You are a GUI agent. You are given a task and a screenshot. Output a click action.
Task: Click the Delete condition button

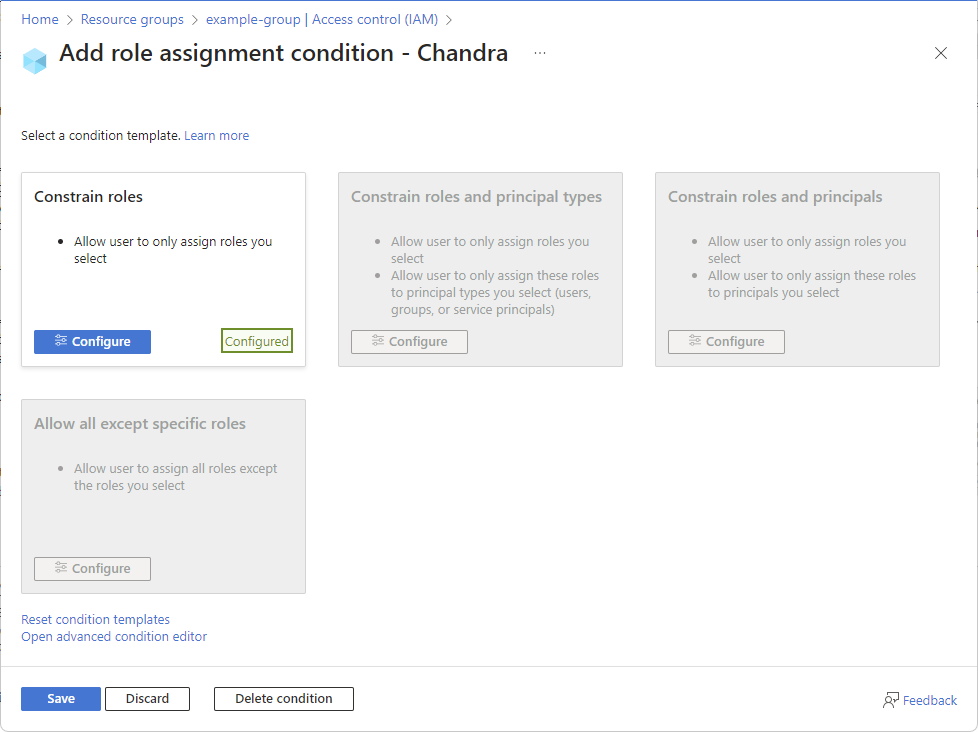pos(284,699)
